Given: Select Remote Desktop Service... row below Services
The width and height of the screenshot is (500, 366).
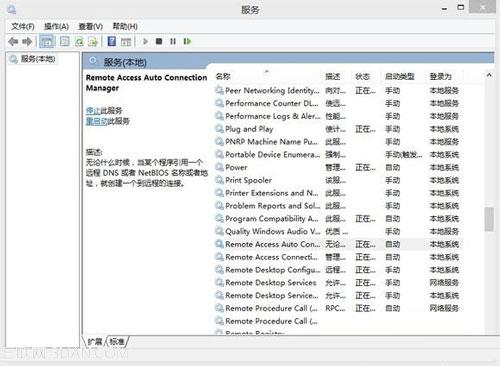Looking at the screenshot, I should (x=337, y=296).
